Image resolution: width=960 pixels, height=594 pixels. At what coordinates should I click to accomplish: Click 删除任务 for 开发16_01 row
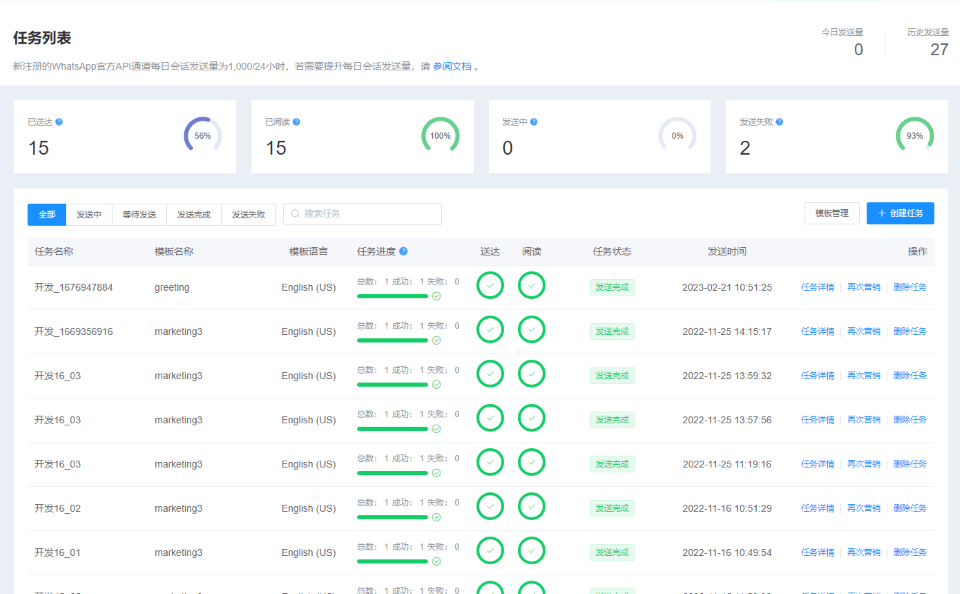(910, 552)
